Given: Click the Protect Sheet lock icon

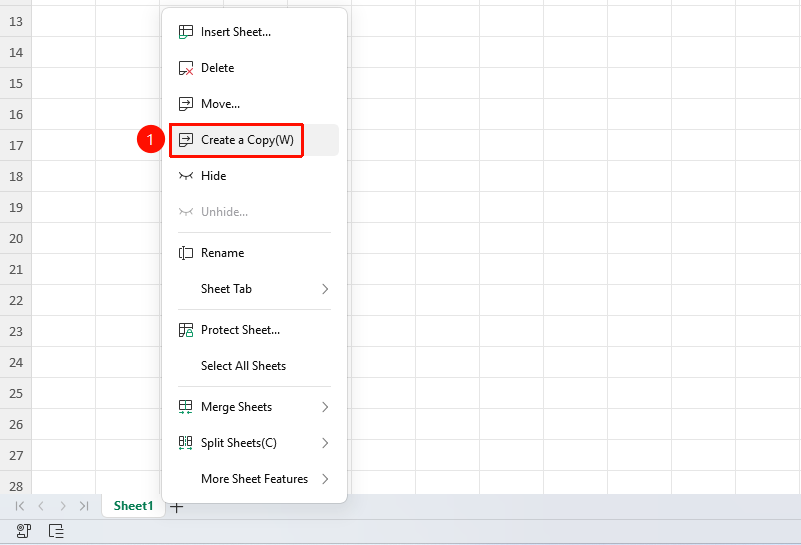Looking at the screenshot, I should (185, 330).
